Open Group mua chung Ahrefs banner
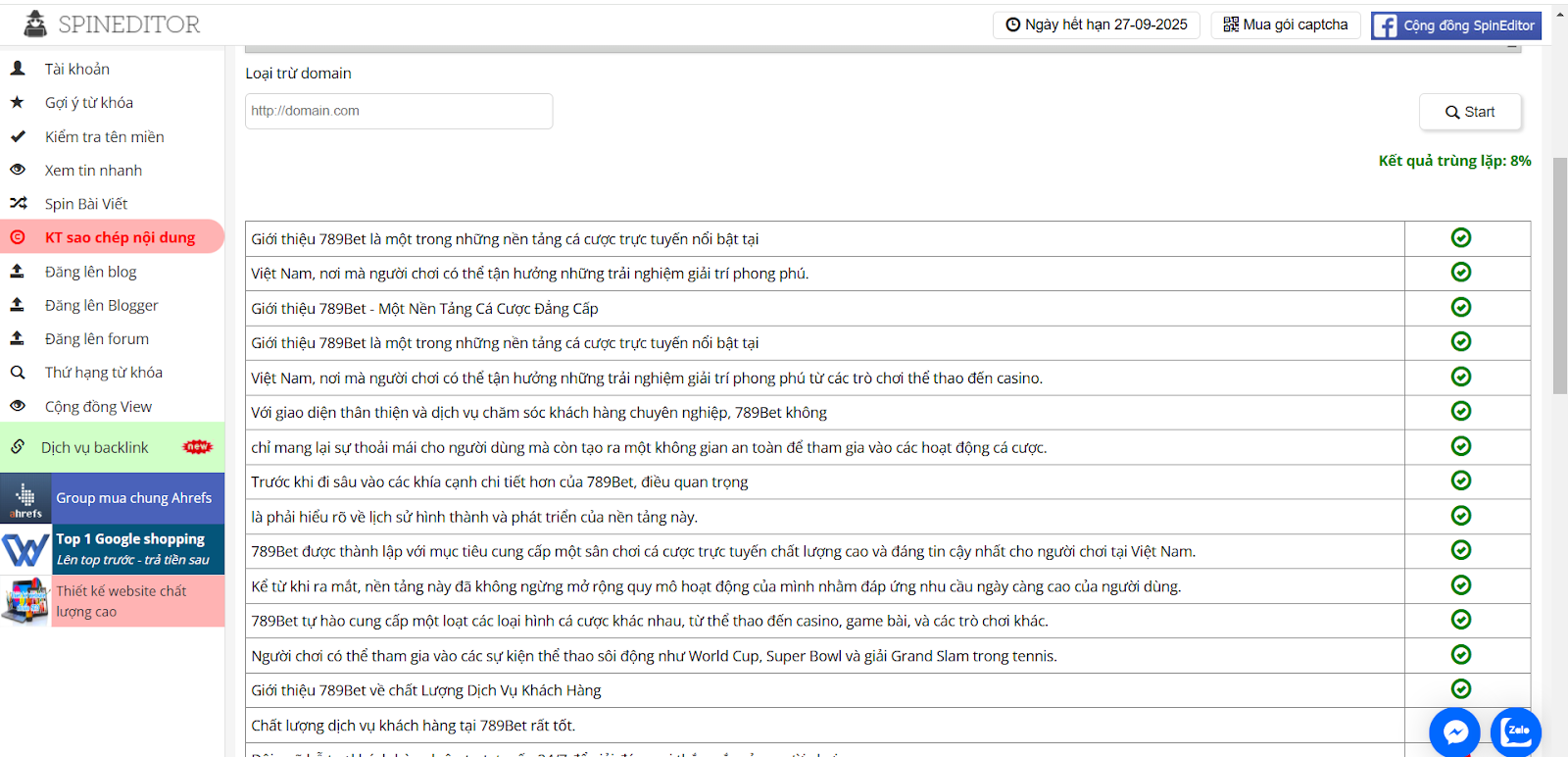The image size is (1568, 757). click(112, 498)
